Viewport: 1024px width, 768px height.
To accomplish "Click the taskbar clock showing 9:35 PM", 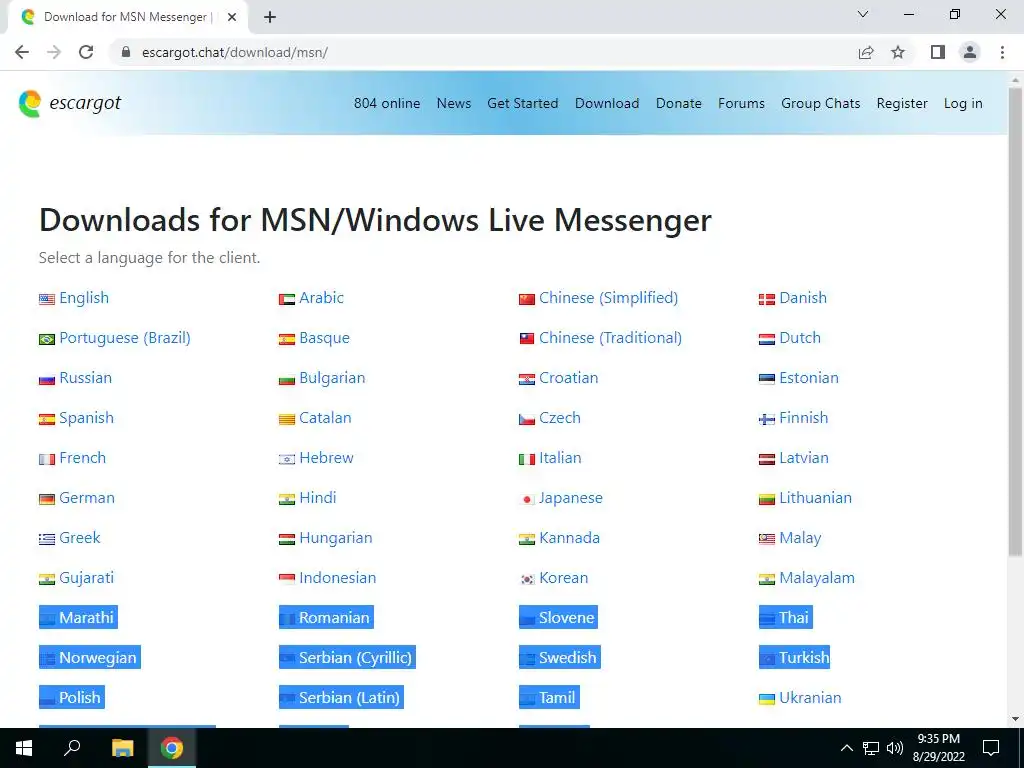I will tap(938, 748).
